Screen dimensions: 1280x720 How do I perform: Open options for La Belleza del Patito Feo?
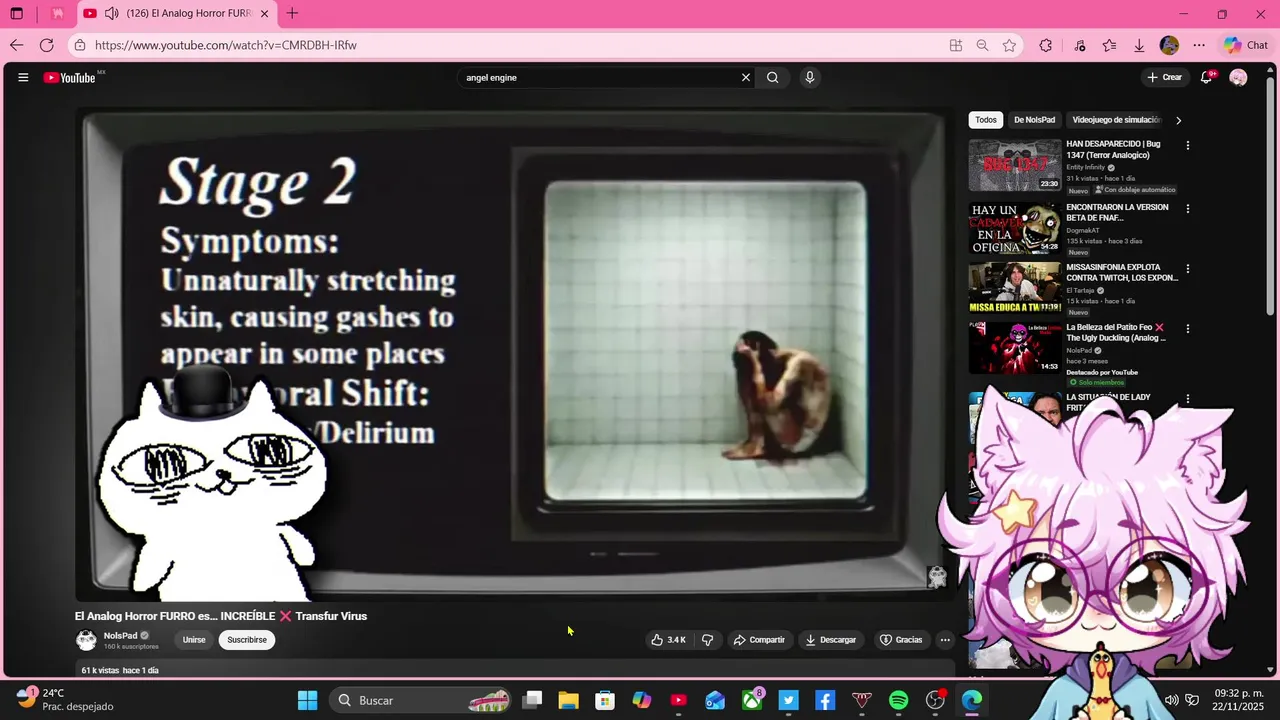click(1187, 329)
